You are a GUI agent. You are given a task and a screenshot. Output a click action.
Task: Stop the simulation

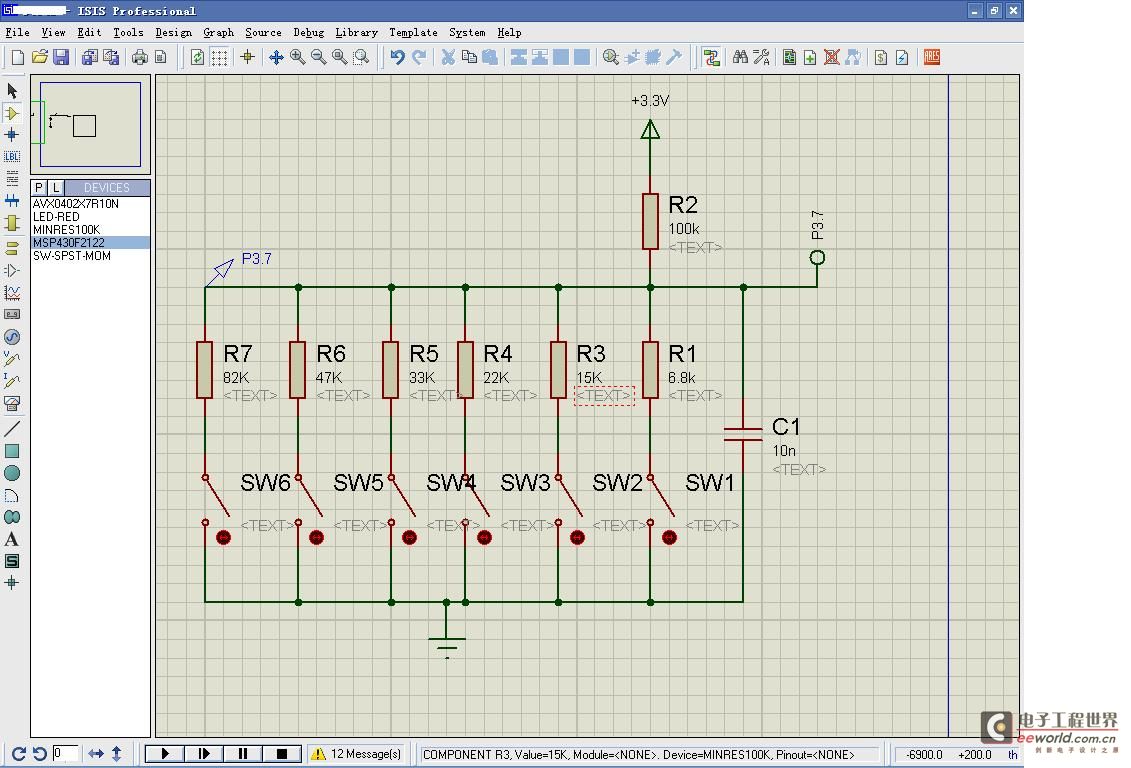click(x=281, y=754)
